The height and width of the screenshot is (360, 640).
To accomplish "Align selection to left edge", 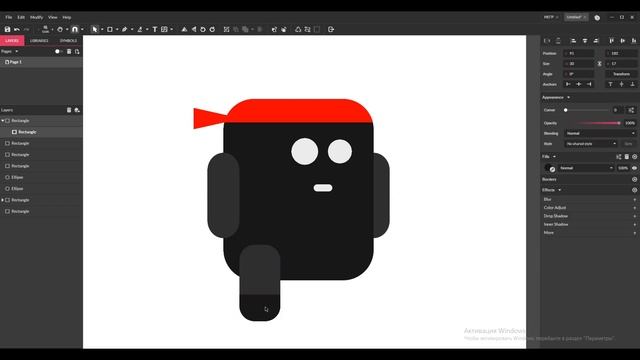I will click(x=573, y=41).
